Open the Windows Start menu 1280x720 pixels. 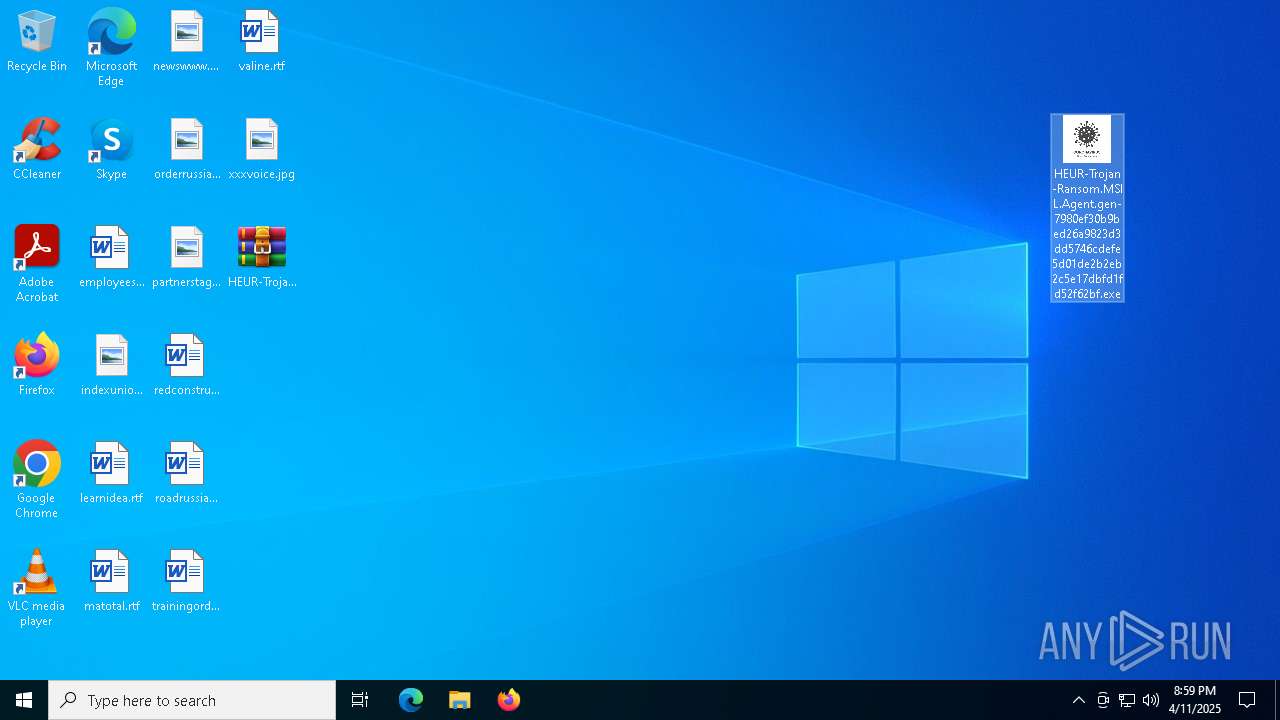tap(24, 700)
